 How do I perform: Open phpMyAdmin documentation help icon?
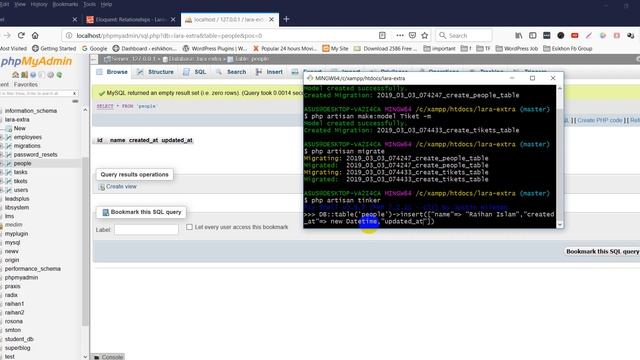click(33, 75)
